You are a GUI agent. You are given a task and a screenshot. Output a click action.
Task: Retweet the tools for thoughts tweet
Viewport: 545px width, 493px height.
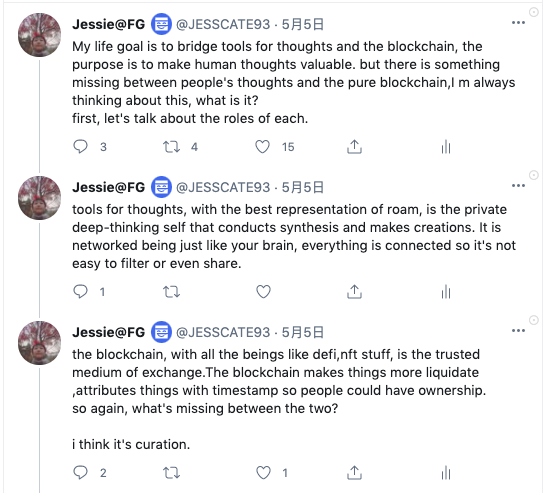(171, 291)
